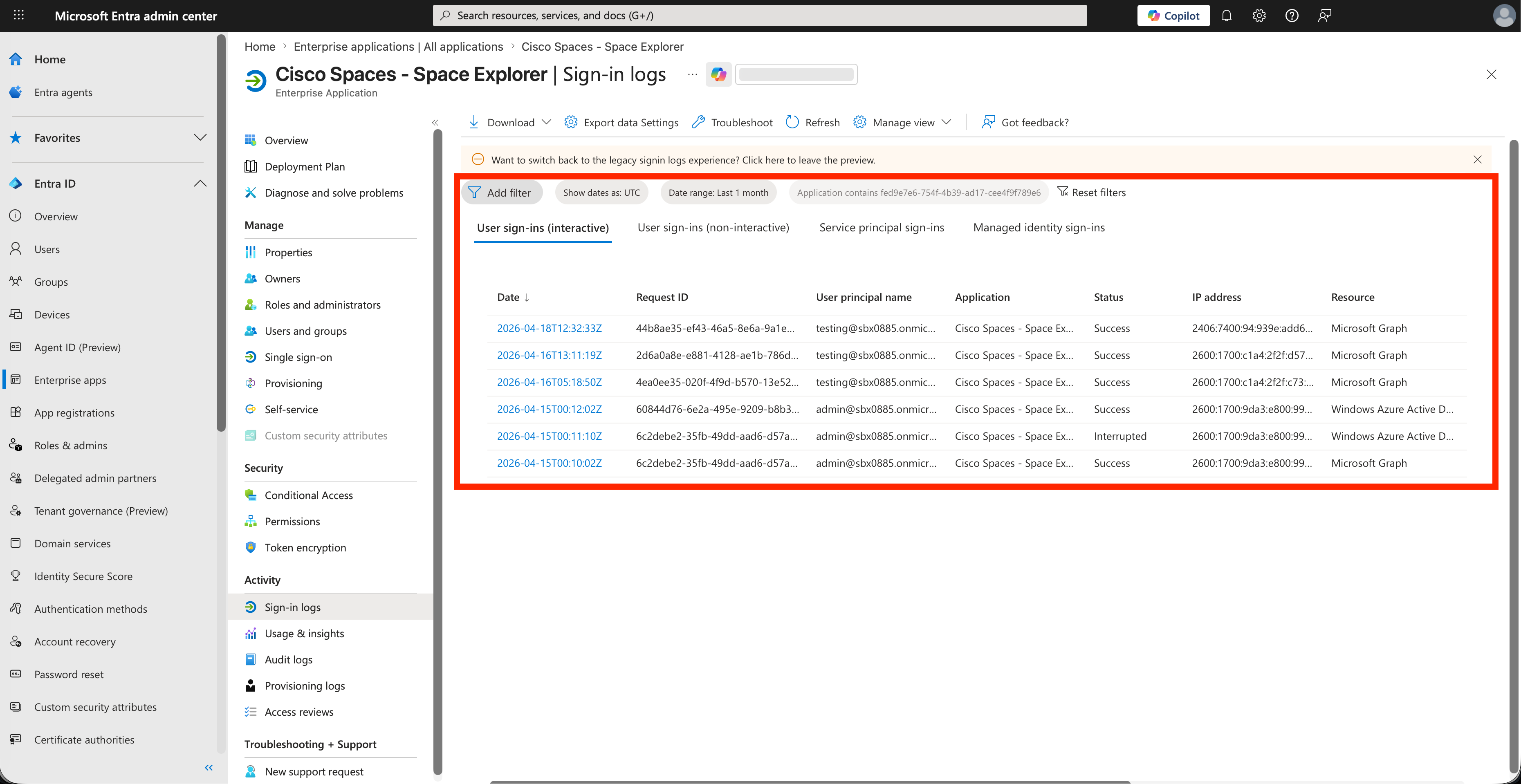The width and height of the screenshot is (1521, 784).
Task: Click Got feedback? in toolbar
Action: click(1025, 122)
